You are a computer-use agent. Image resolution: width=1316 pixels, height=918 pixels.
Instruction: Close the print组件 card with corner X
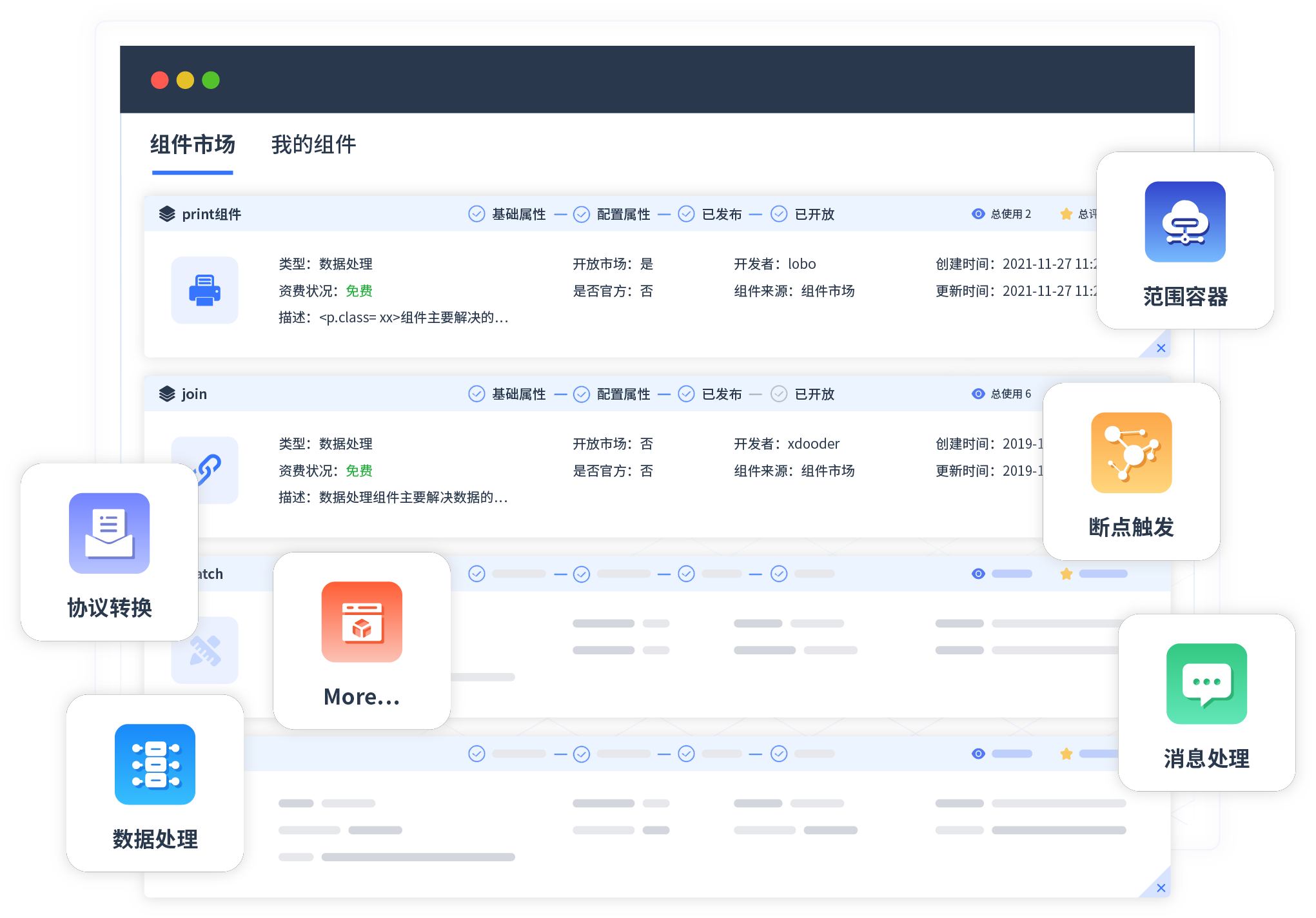tap(1161, 348)
